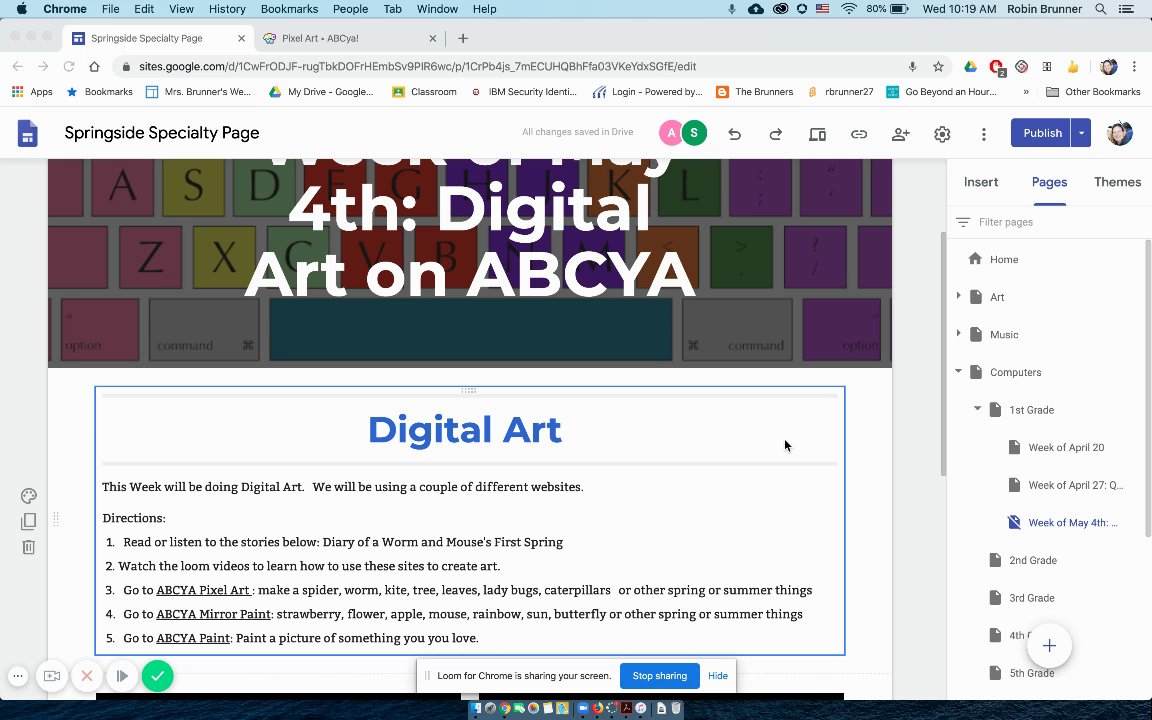Expand the Art page tree
The height and width of the screenshot is (720, 1152).
click(958, 295)
